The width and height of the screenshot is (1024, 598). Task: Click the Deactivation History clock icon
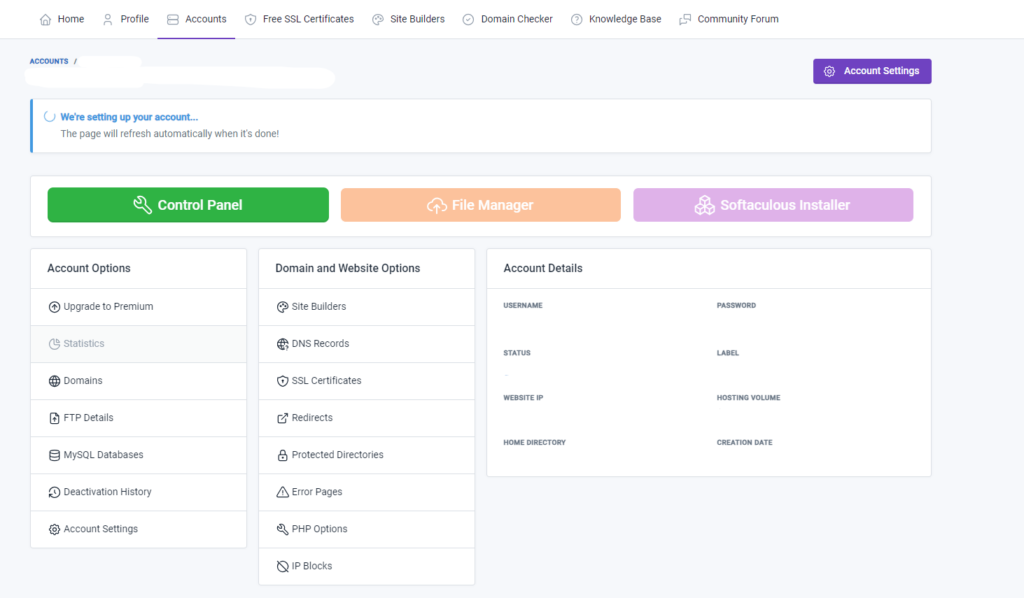(54, 492)
